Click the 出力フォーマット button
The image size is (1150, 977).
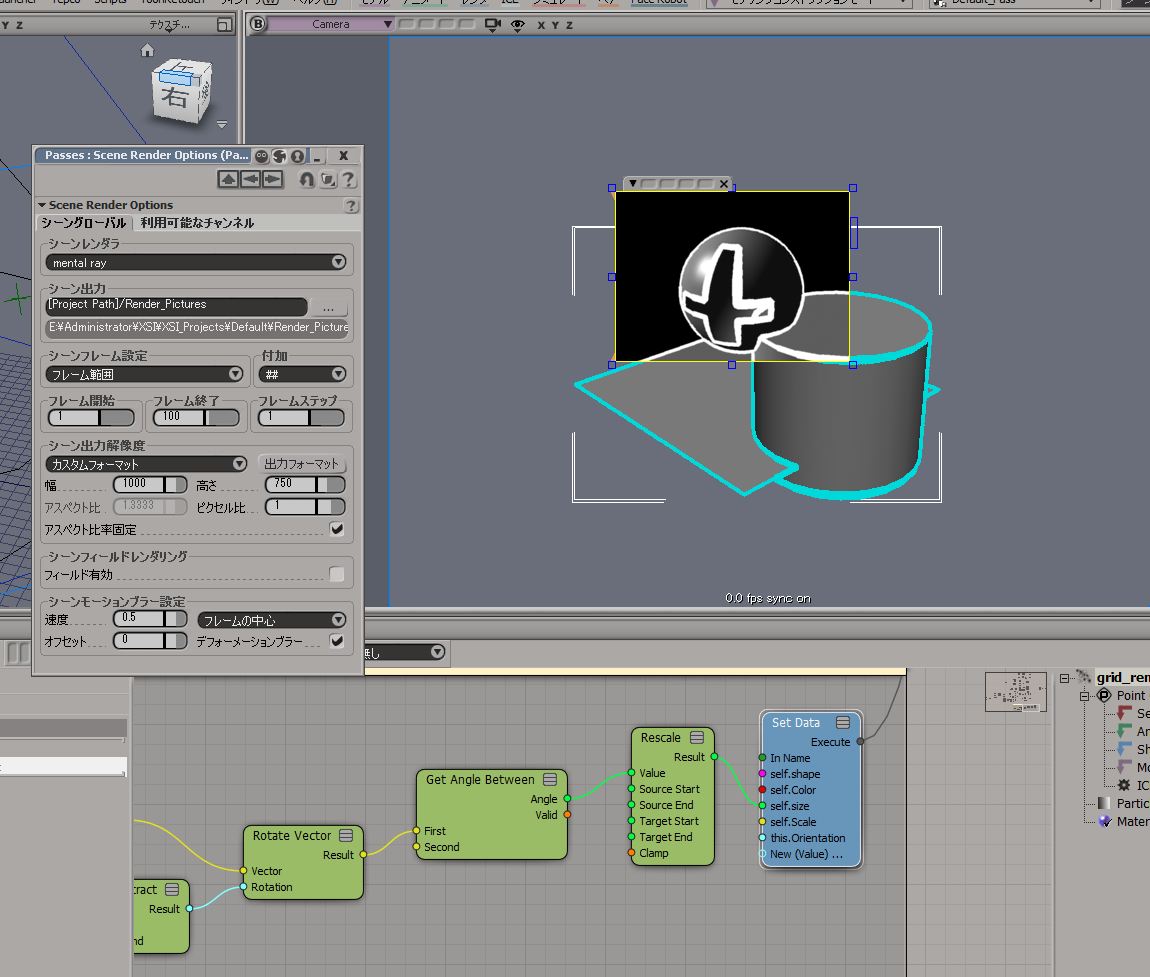pos(302,464)
